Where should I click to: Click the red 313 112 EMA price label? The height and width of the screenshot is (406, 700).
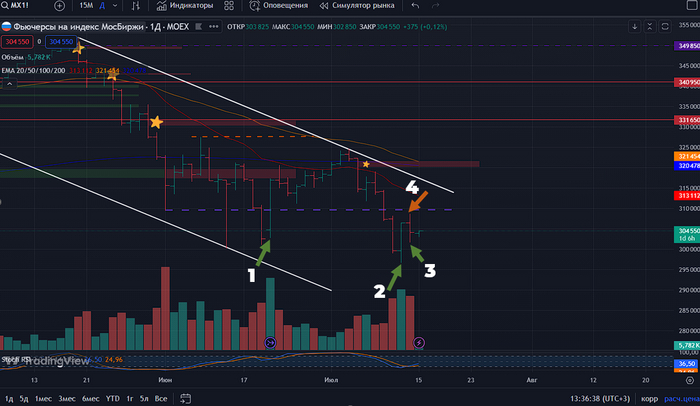(x=687, y=196)
